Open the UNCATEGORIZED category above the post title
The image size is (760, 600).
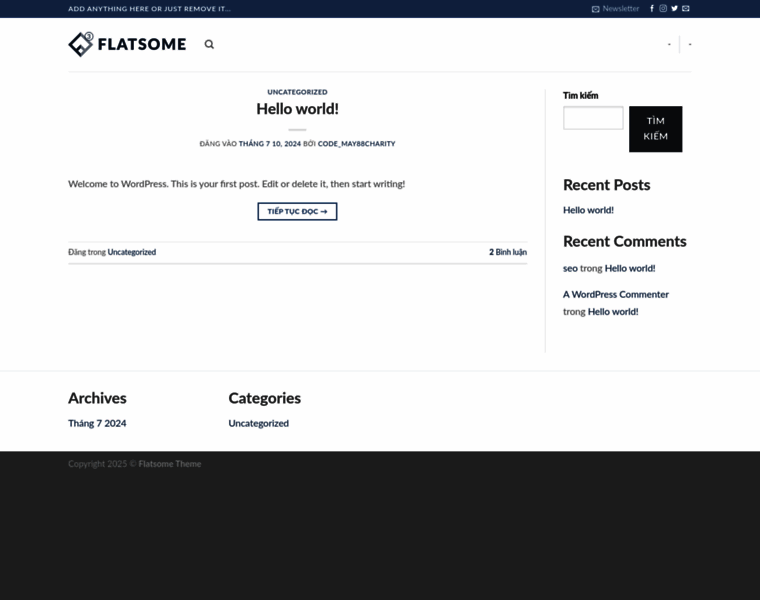click(x=297, y=92)
